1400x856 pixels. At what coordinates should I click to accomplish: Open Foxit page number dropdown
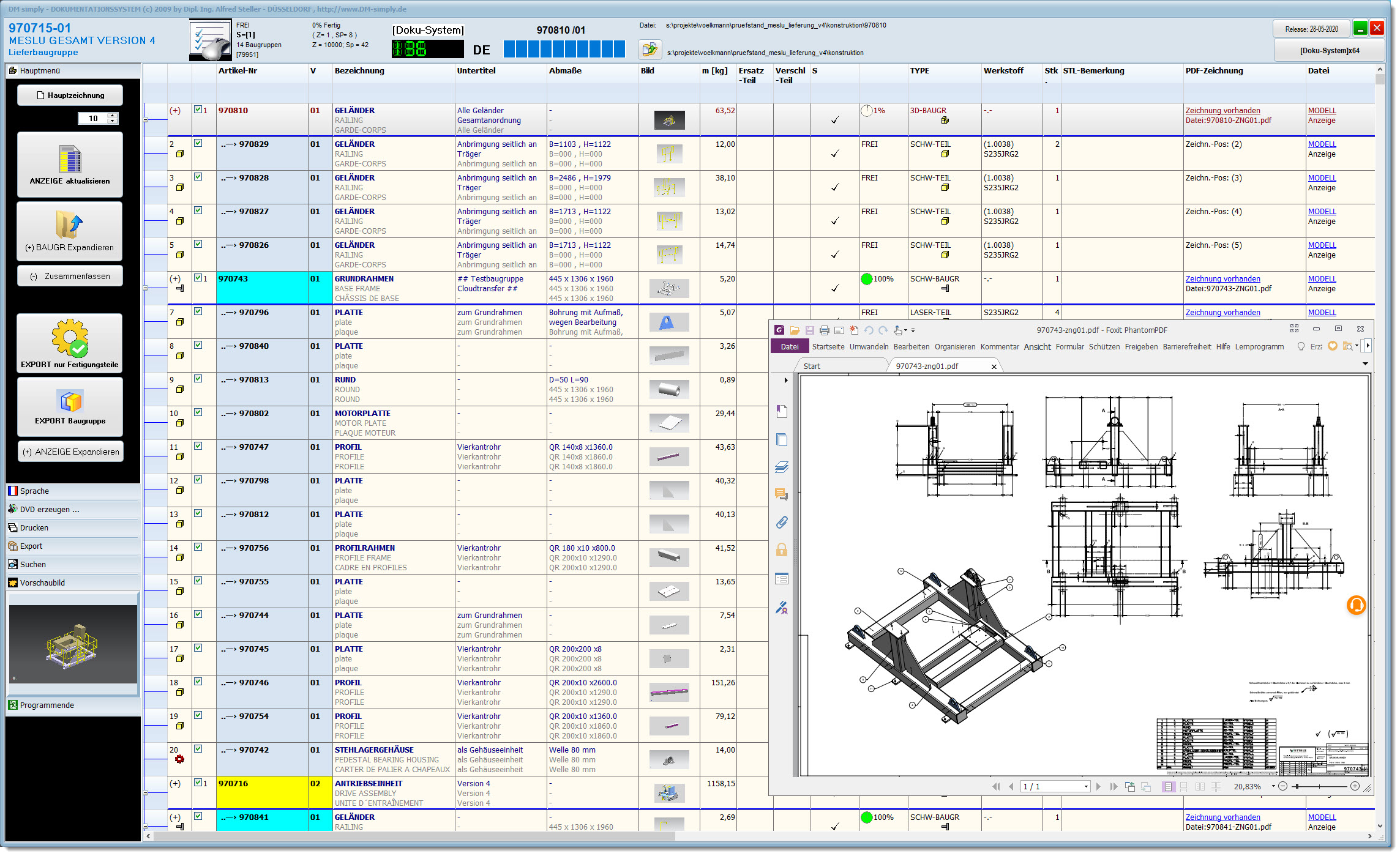(1087, 787)
